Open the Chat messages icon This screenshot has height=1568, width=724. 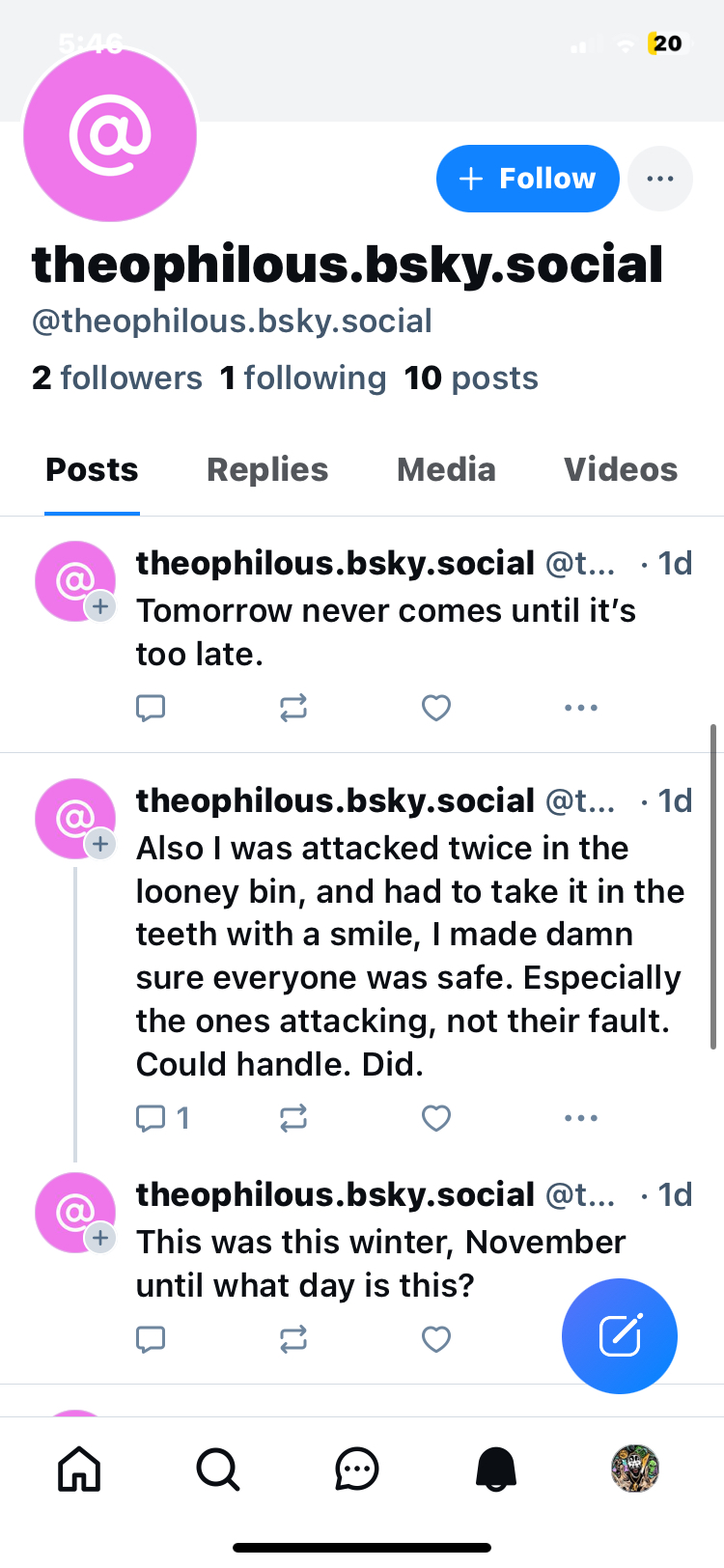pos(357,1470)
